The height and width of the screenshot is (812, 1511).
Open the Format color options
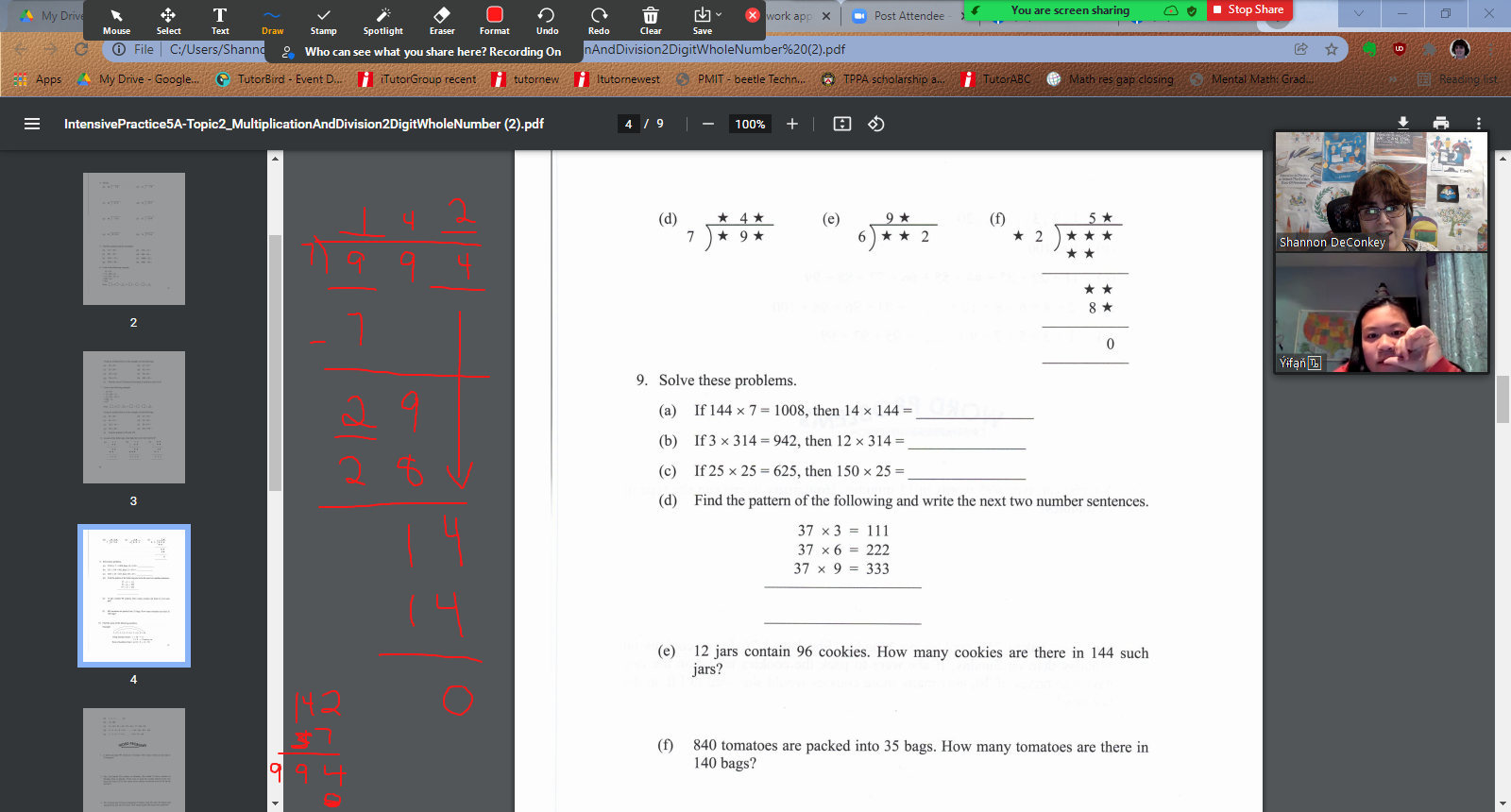(x=494, y=21)
